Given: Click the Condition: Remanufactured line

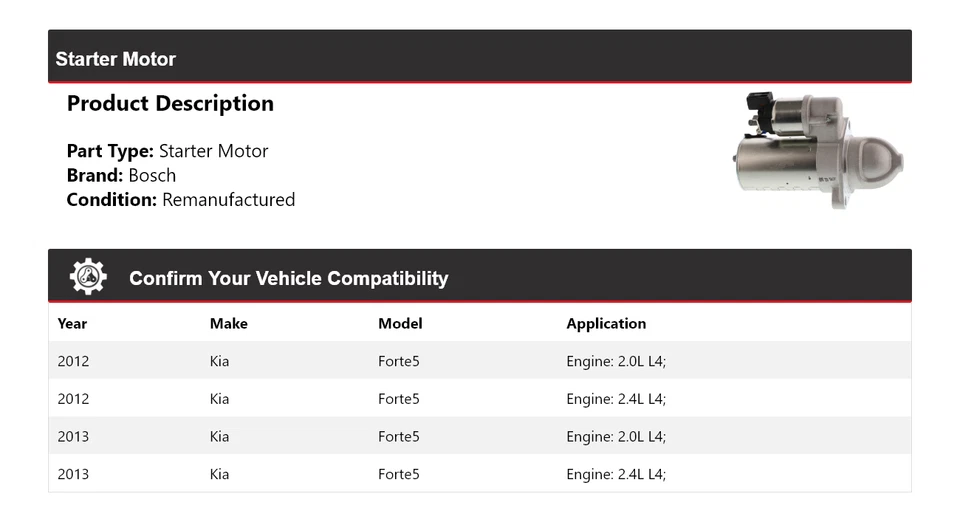Looking at the screenshot, I should point(180,199).
